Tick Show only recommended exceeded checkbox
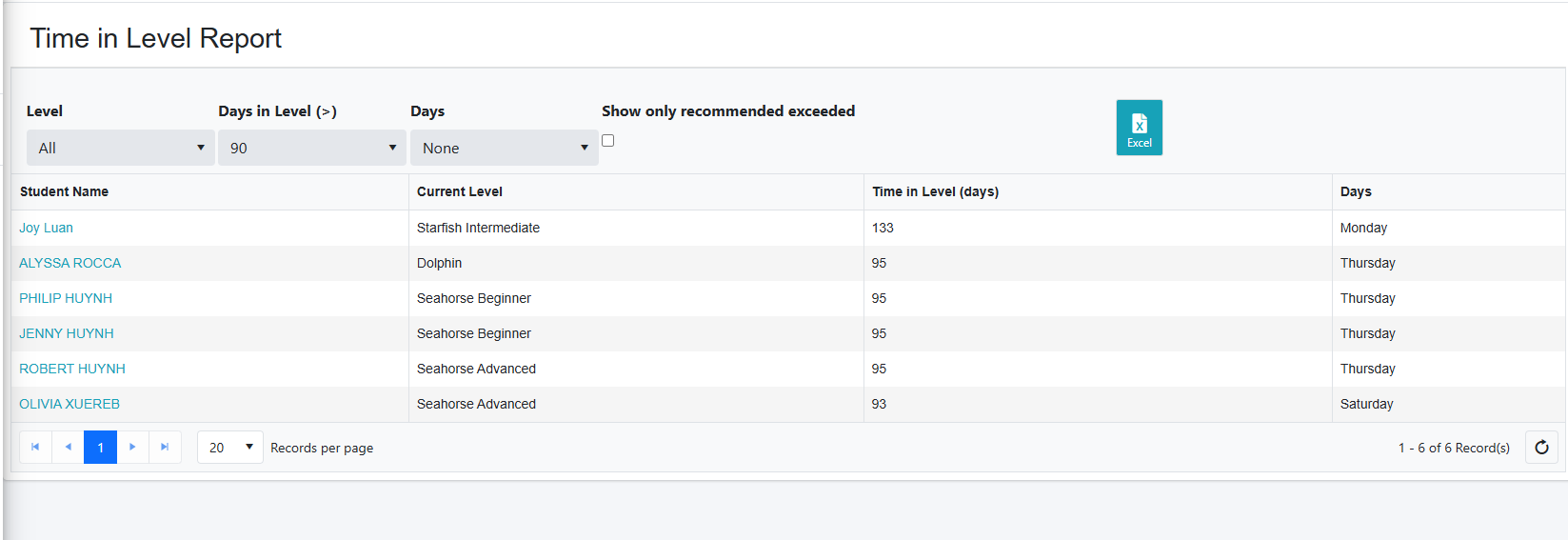 [608, 141]
